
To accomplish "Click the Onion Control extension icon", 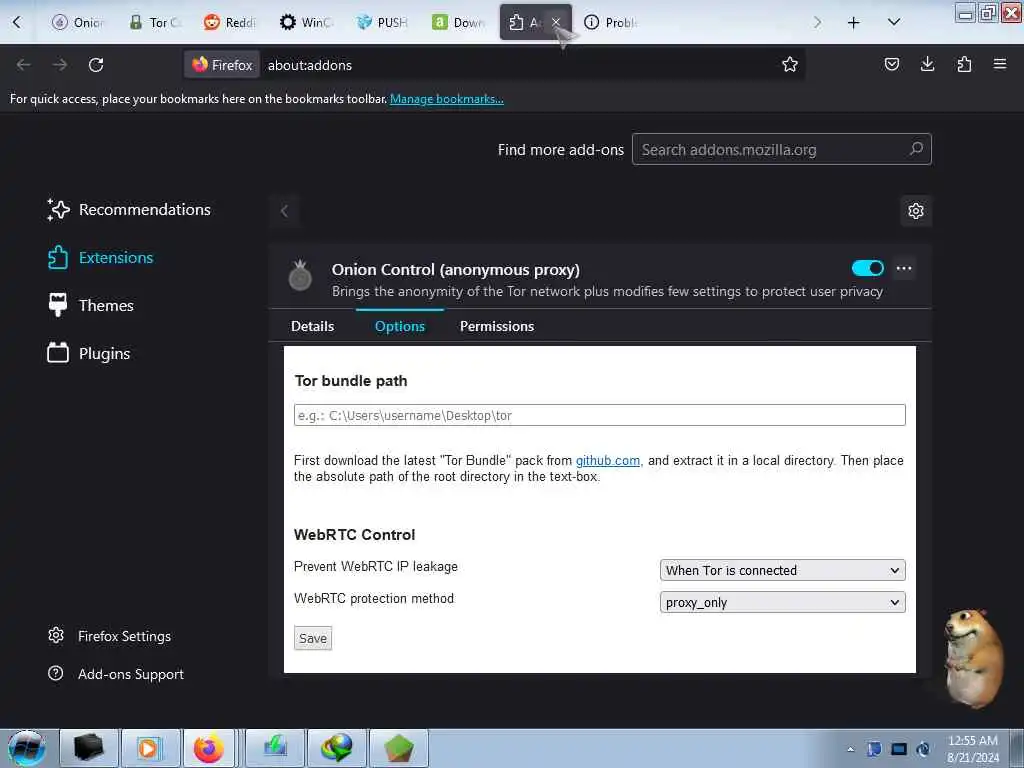I will pos(300,276).
